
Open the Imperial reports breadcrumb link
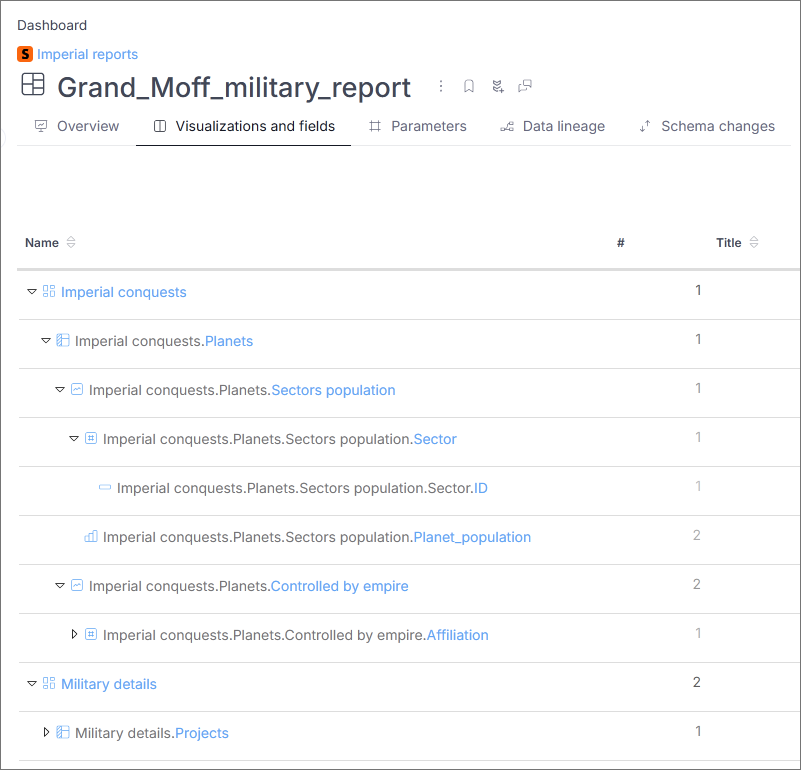pos(87,54)
